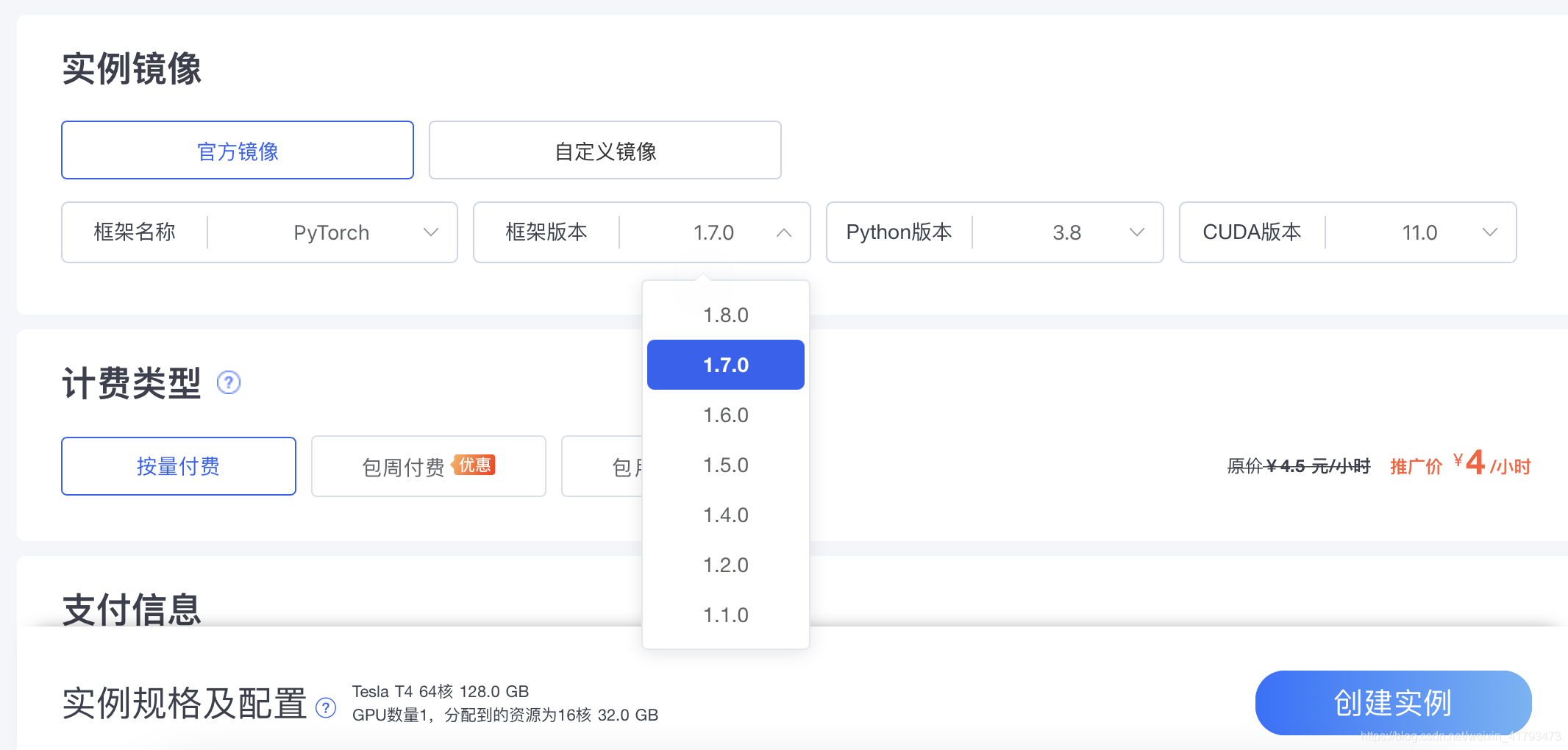Click the ¥4 /小时 promotional price

pyautogui.click(x=1492, y=463)
